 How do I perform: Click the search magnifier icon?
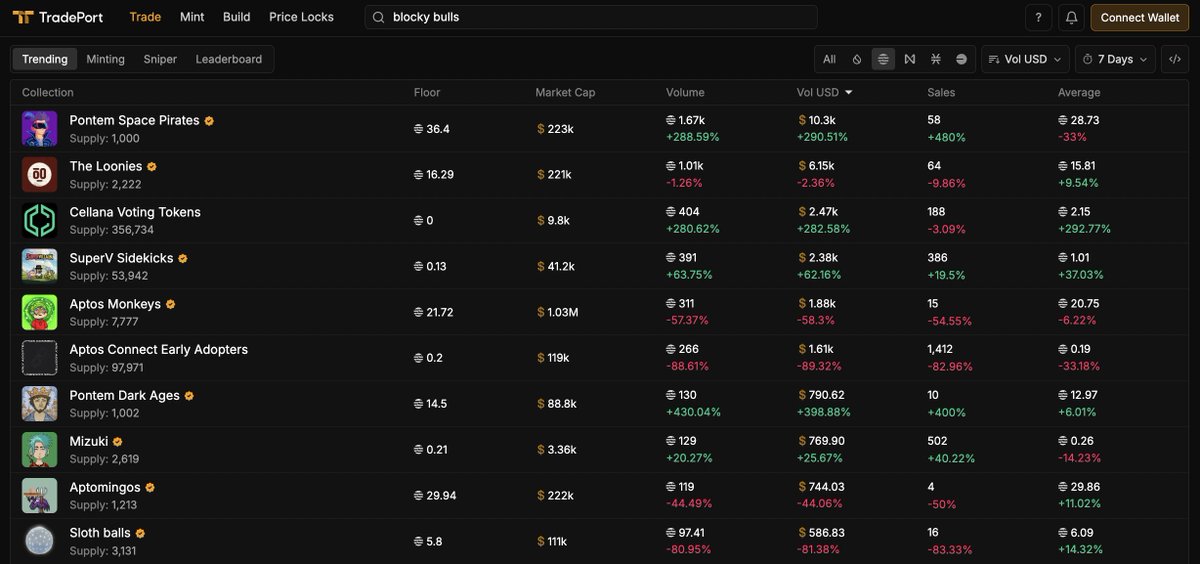tap(378, 17)
